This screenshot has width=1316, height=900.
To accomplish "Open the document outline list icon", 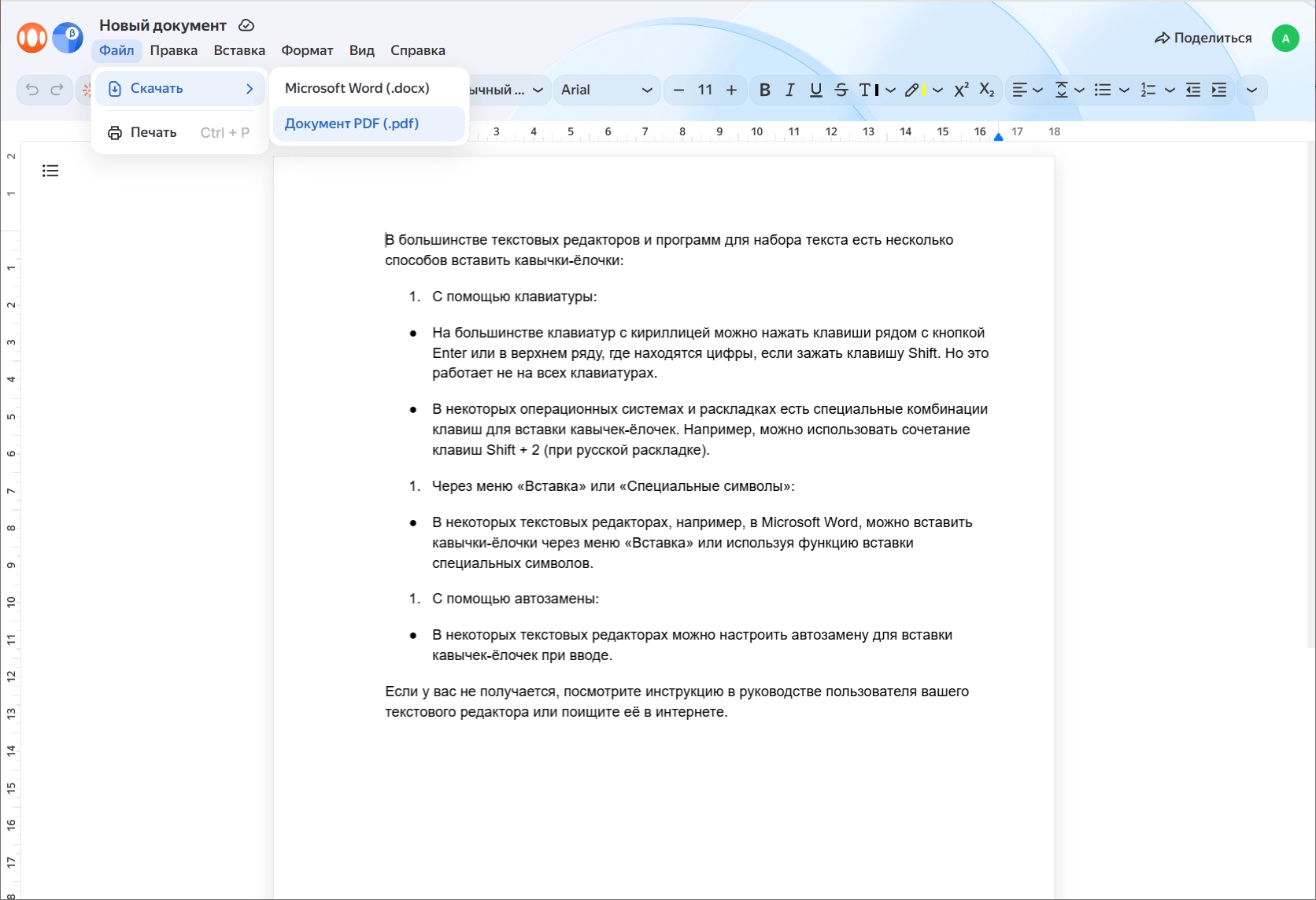I will (50, 171).
